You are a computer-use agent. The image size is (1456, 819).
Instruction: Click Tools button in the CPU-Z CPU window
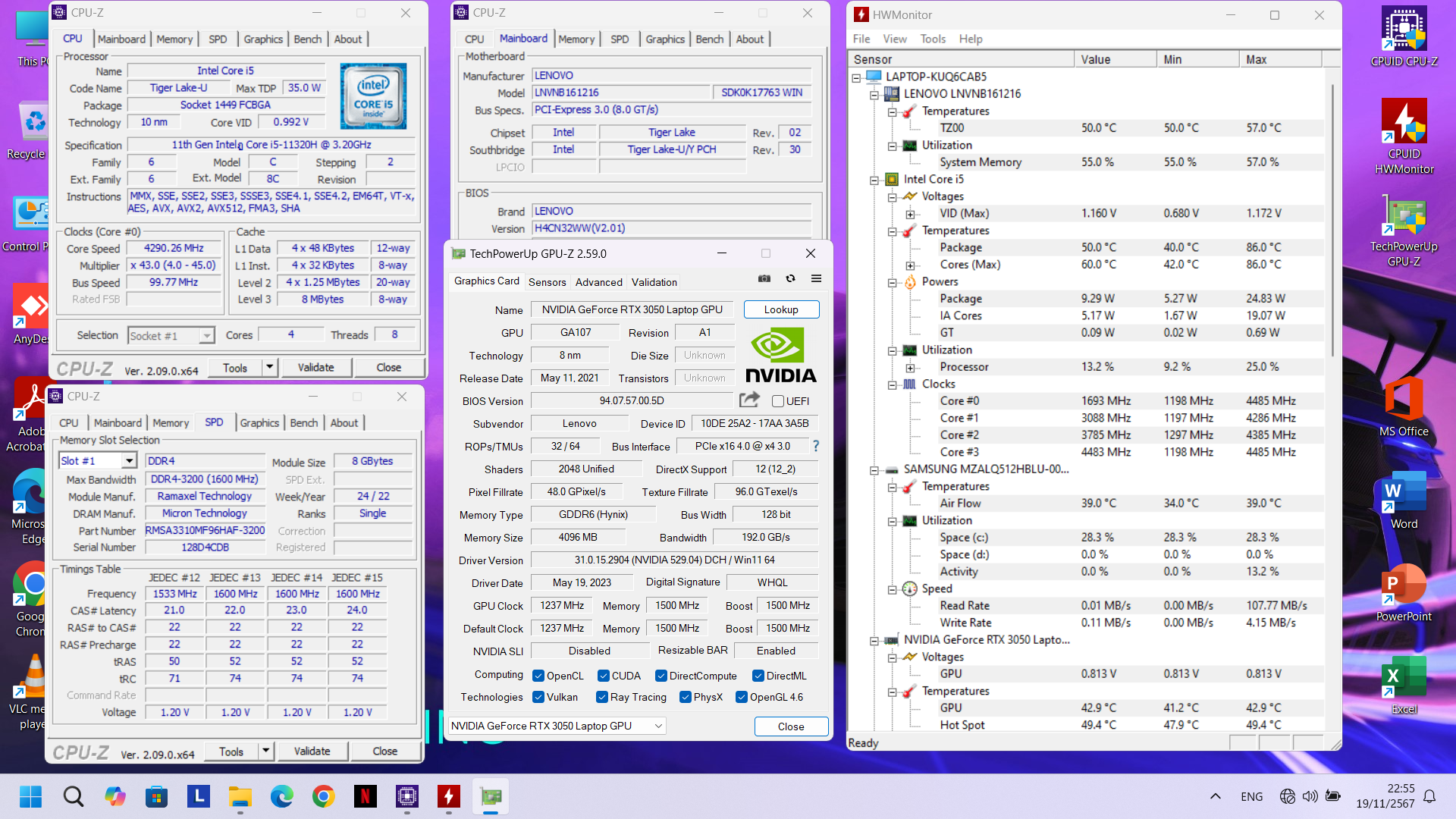(x=235, y=367)
